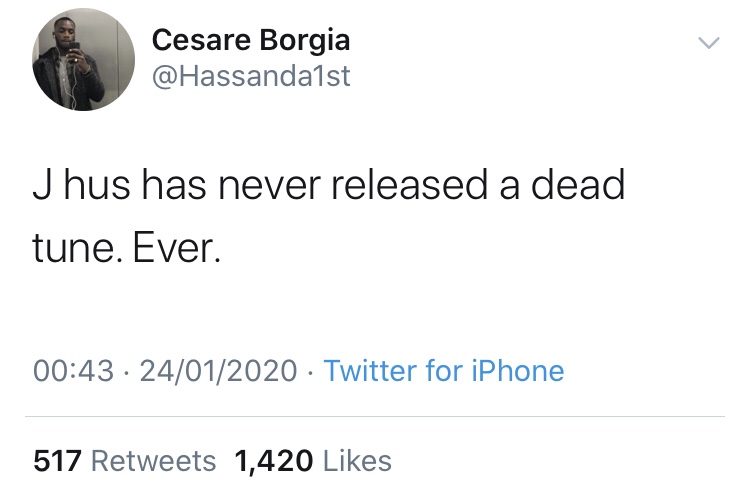The height and width of the screenshot is (494, 750).
Task: Visit the @Hassanda1st handle link
Action: pos(251,76)
